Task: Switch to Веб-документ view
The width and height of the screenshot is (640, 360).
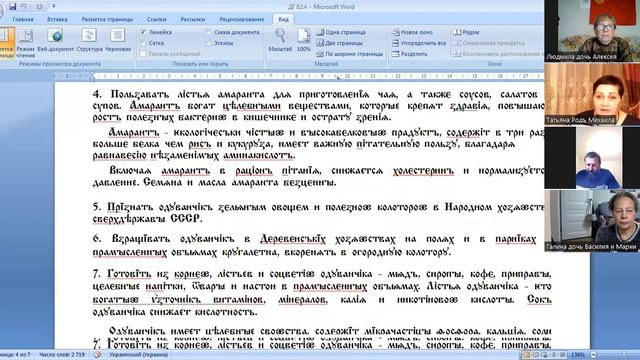Action: (56, 40)
